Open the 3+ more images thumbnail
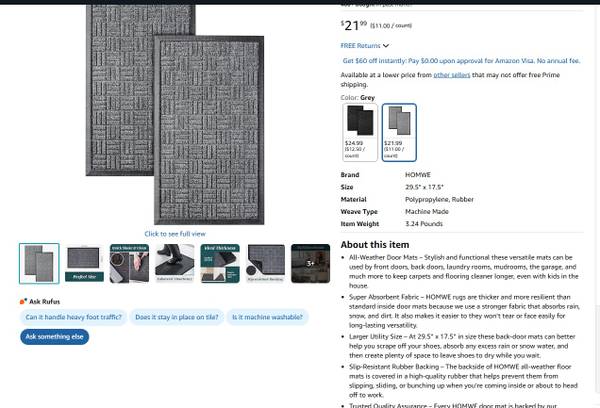 point(310,263)
